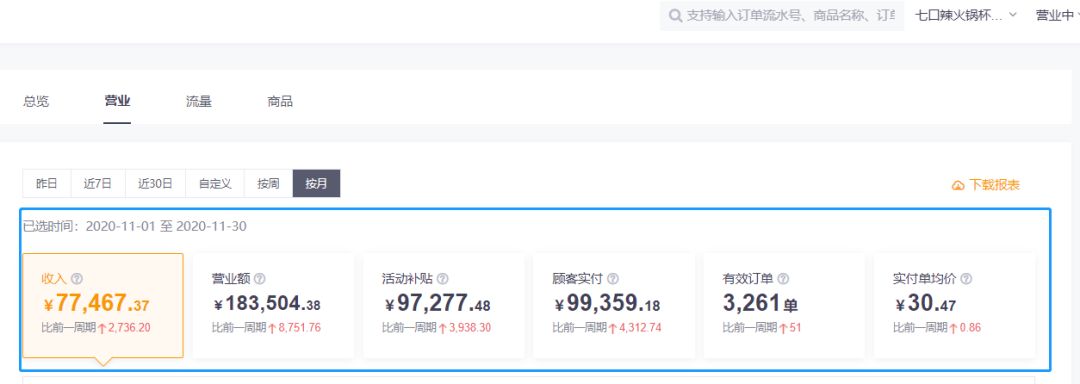Select the 按周 period button
The image size is (1080, 384).
(269, 184)
